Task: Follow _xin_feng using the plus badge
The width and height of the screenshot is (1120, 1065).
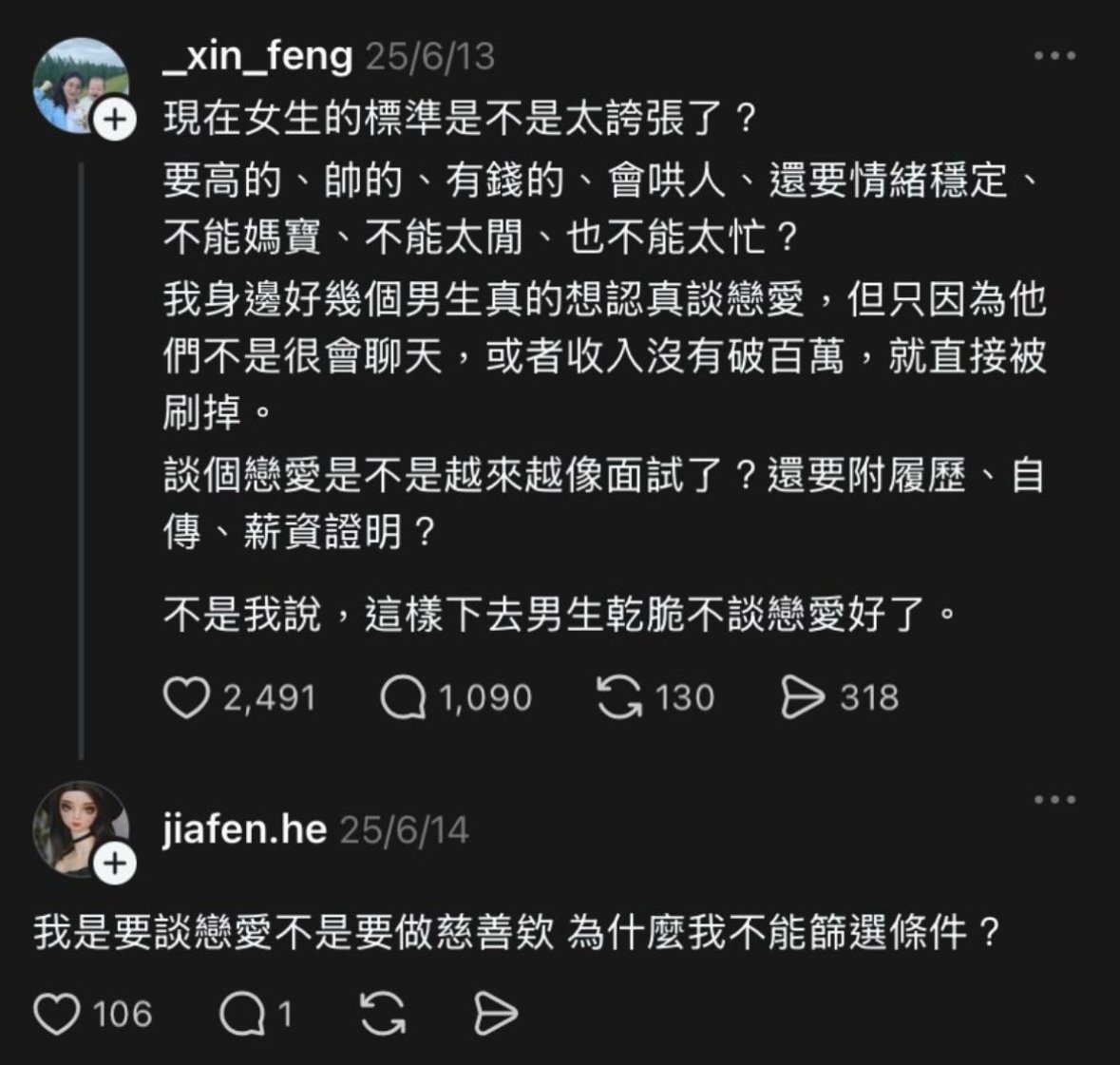Action: (x=114, y=121)
